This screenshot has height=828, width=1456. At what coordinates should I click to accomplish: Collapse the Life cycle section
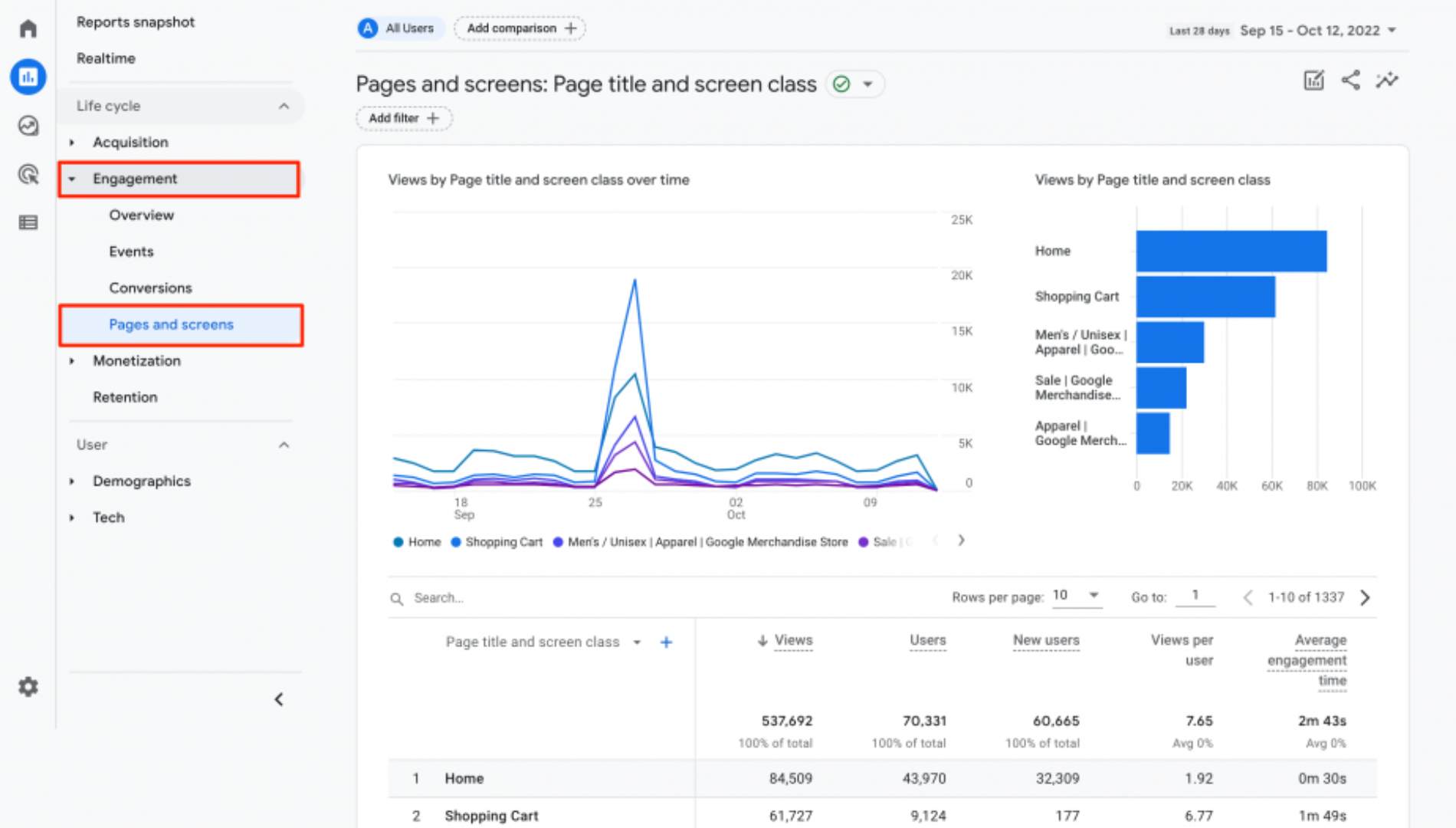[x=284, y=106]
